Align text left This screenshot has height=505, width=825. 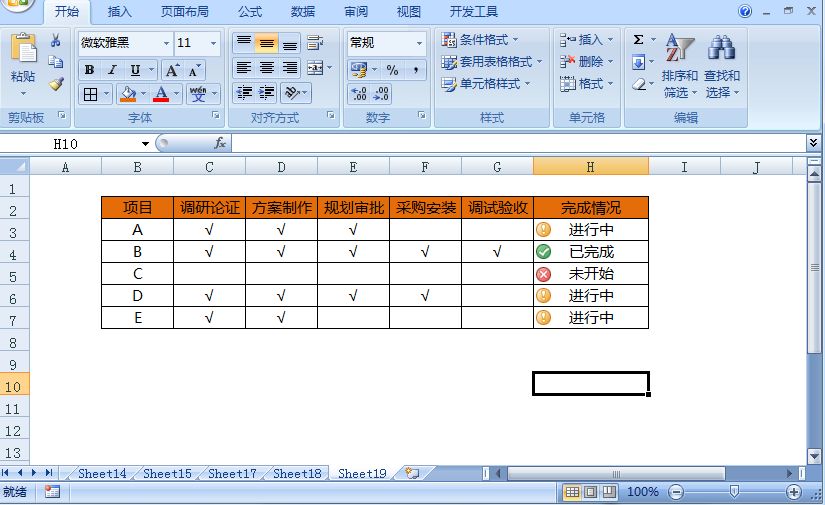[244, 67]
